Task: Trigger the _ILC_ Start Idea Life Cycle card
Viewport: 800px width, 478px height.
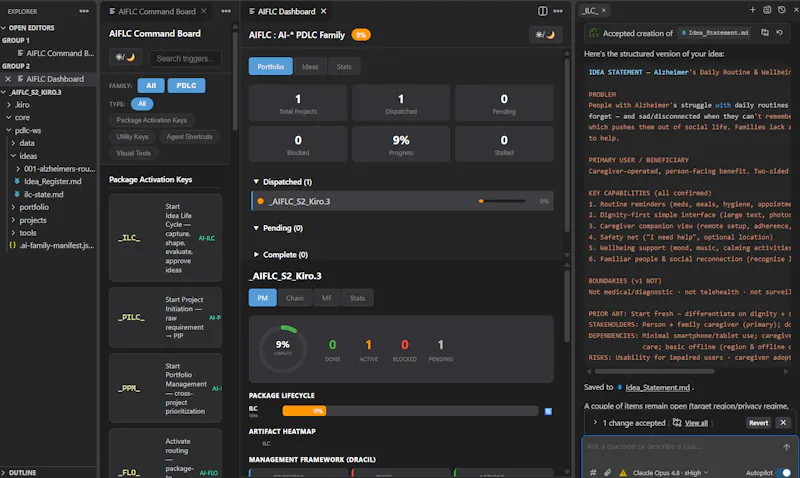Action: tap(165, 238)
